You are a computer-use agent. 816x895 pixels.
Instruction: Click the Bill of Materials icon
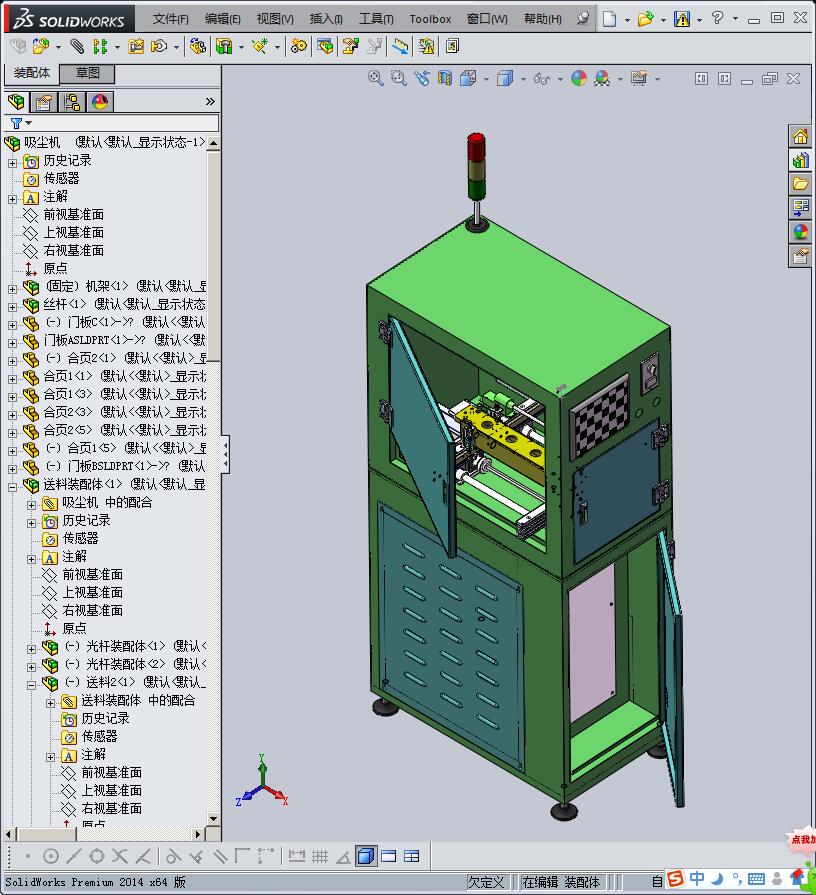point(325,46)
